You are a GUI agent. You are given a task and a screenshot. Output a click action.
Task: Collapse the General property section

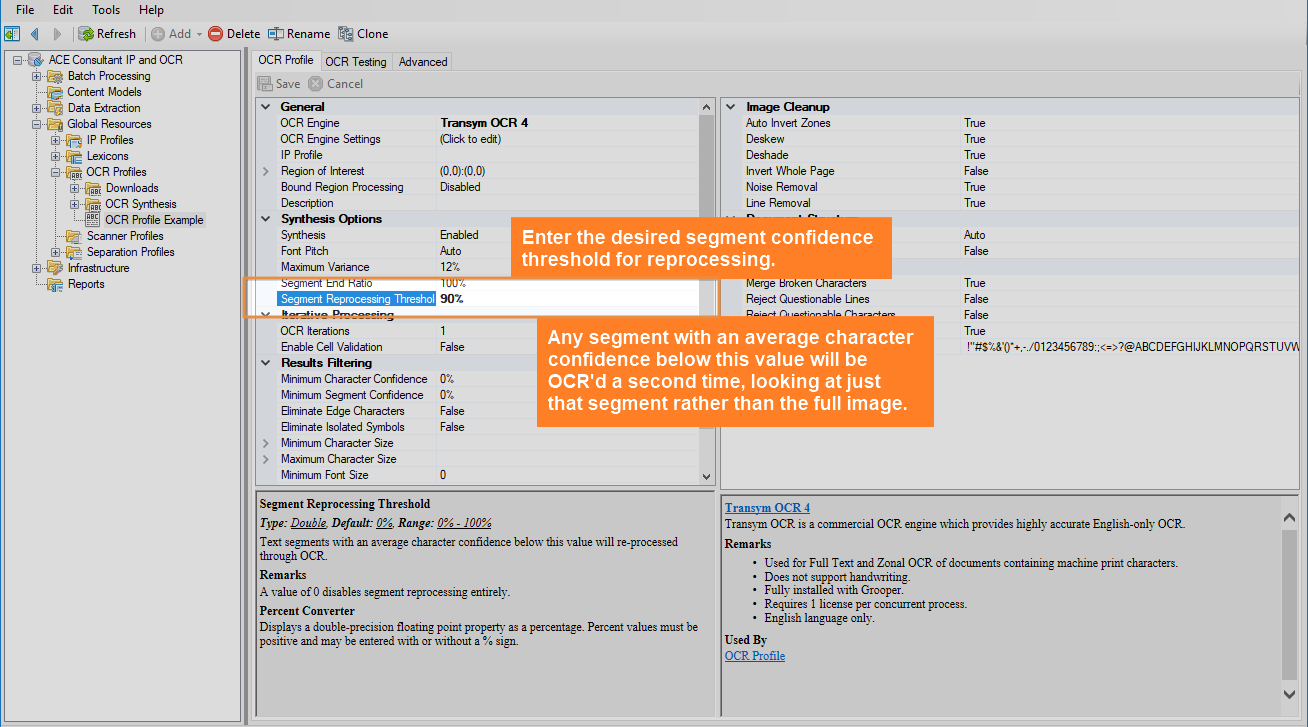[x=265, y=107]
